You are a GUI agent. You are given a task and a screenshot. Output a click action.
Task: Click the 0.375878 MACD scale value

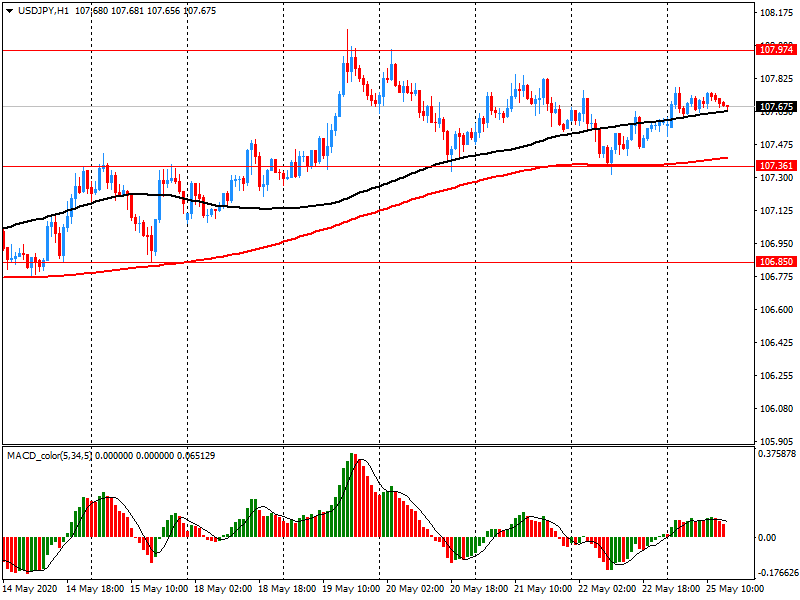click(777, 452)
